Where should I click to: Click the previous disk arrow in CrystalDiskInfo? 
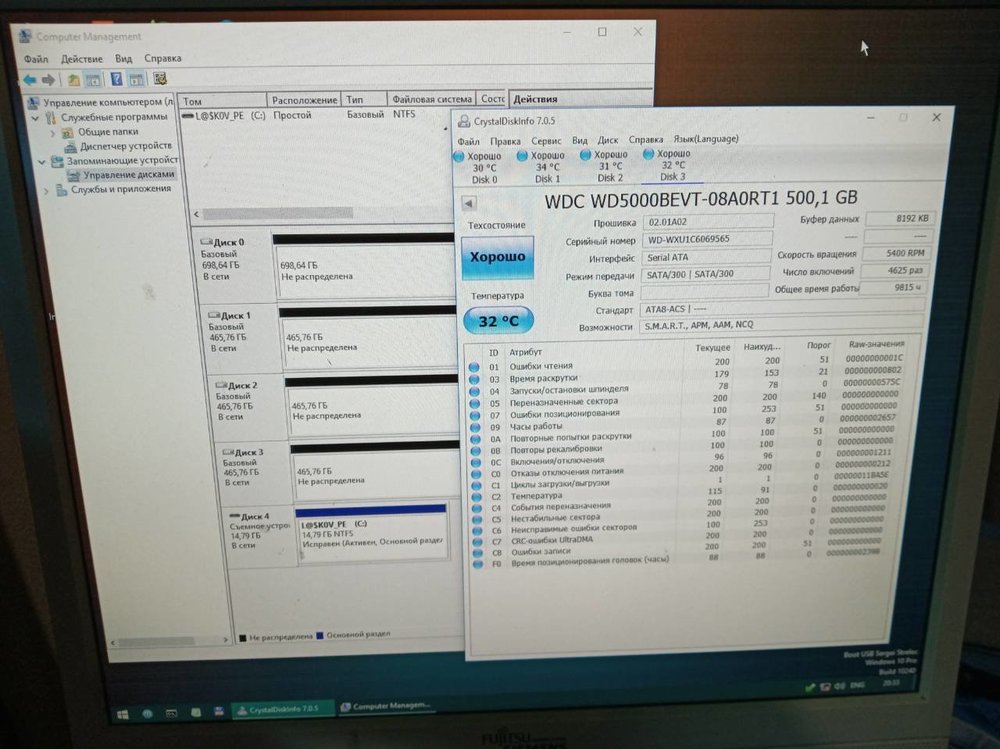tap(468, 203)
